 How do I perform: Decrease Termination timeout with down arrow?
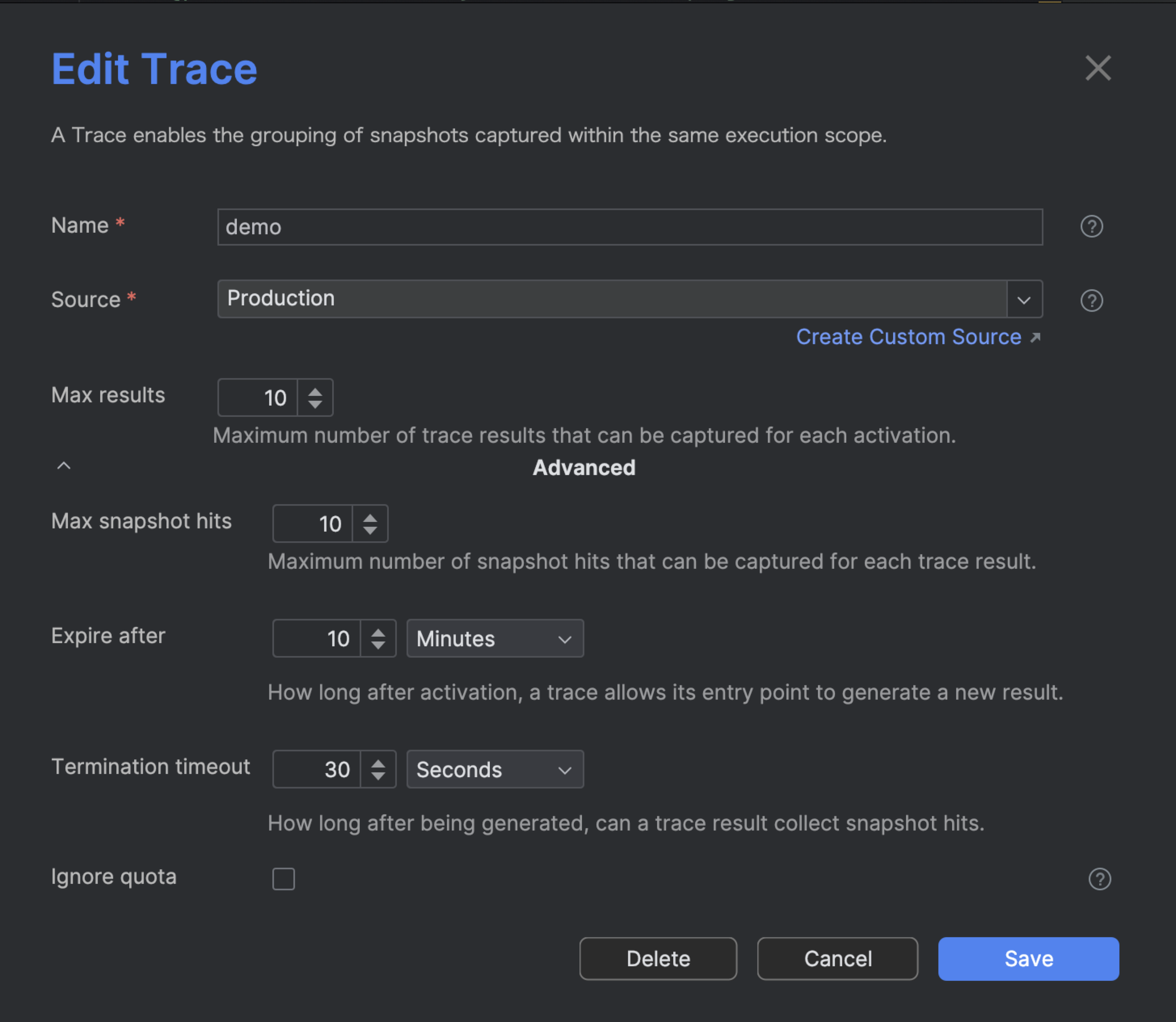point(378,776)
